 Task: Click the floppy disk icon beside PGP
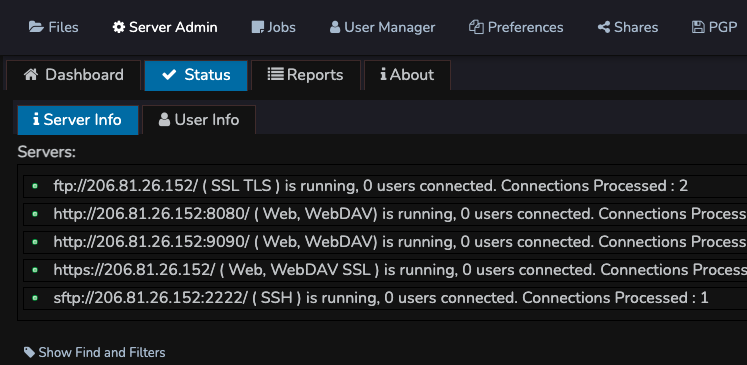pos(698,27)
